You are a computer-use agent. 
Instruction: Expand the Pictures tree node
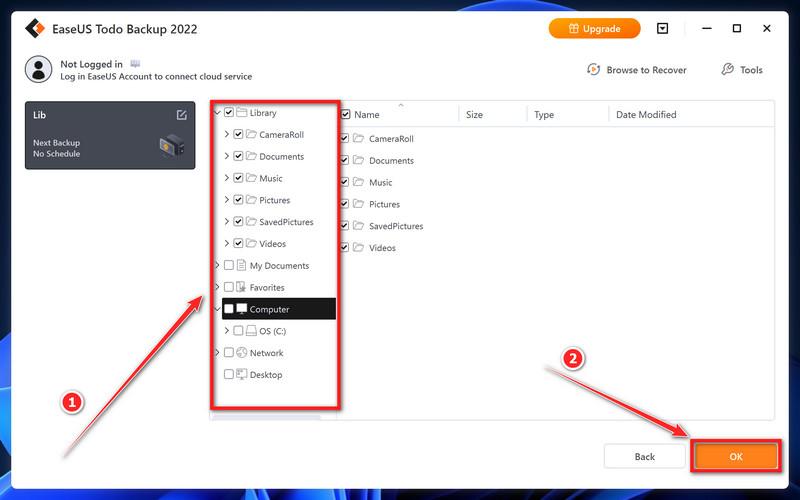[x=227, y=200]
